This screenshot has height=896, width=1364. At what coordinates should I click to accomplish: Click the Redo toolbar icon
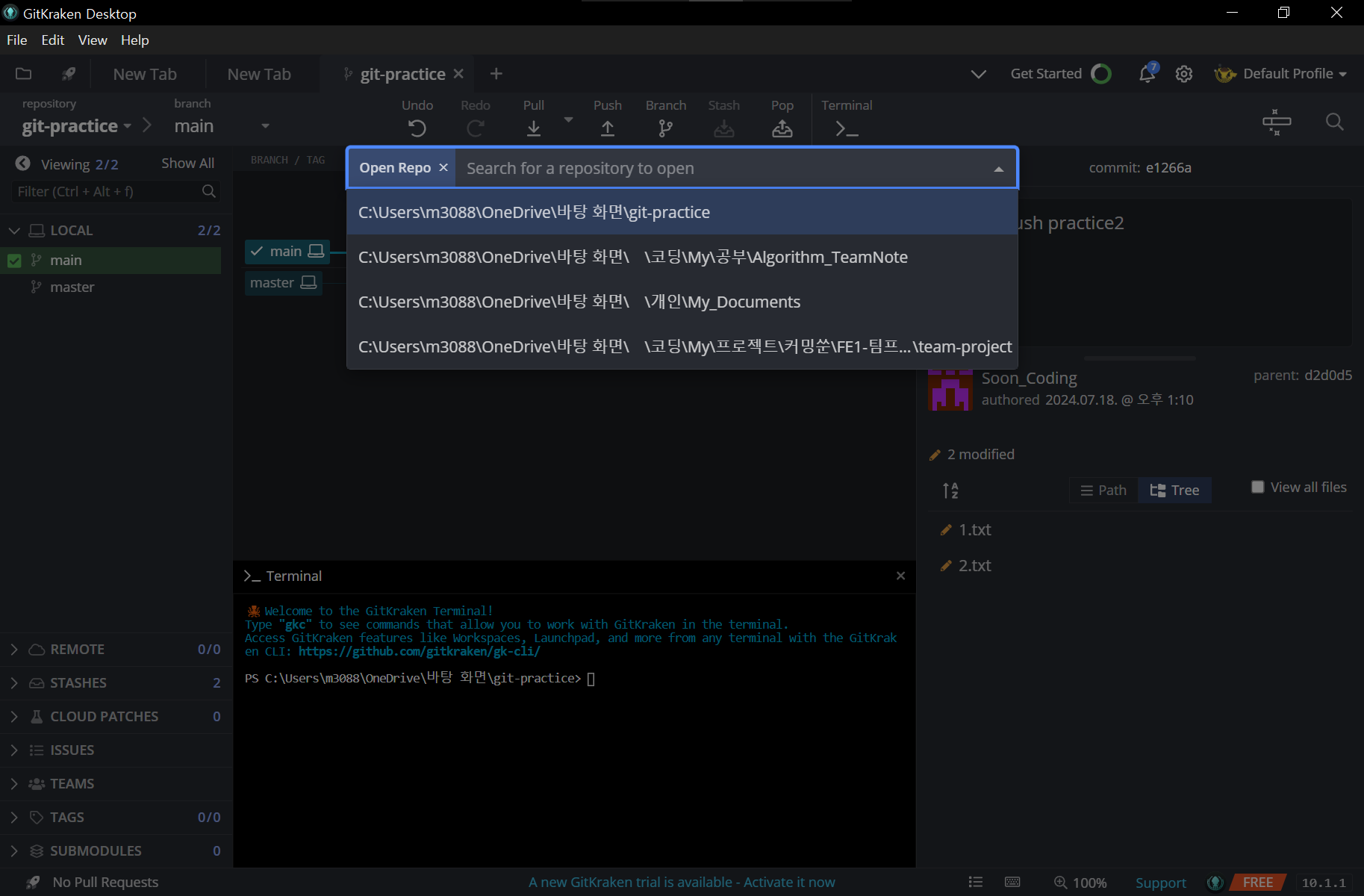pyautogui.click(x=476, y=128)
